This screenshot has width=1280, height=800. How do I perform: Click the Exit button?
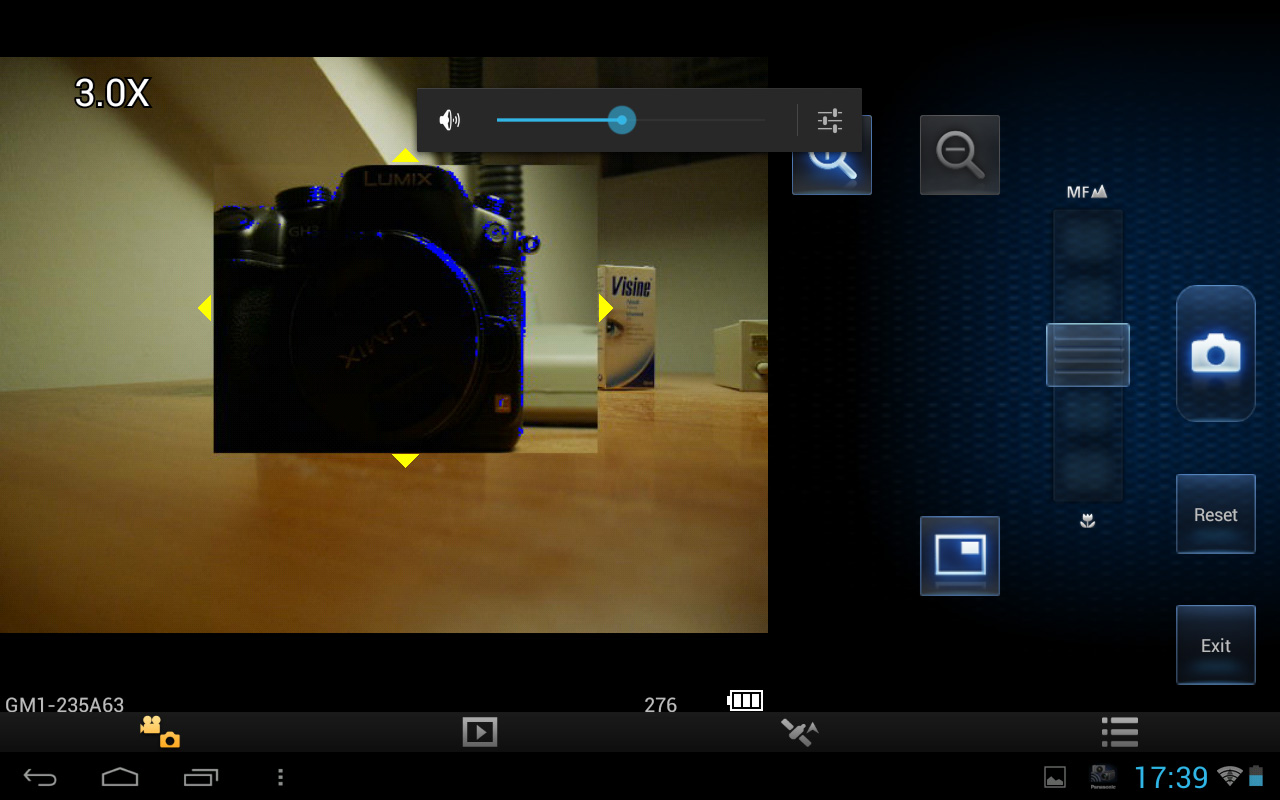pos(1216,645)
